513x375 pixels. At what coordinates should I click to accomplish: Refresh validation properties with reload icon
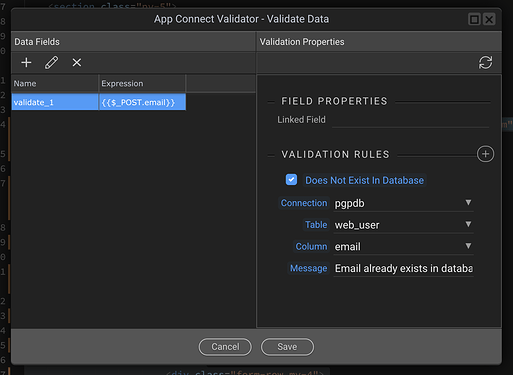[485, 62]
